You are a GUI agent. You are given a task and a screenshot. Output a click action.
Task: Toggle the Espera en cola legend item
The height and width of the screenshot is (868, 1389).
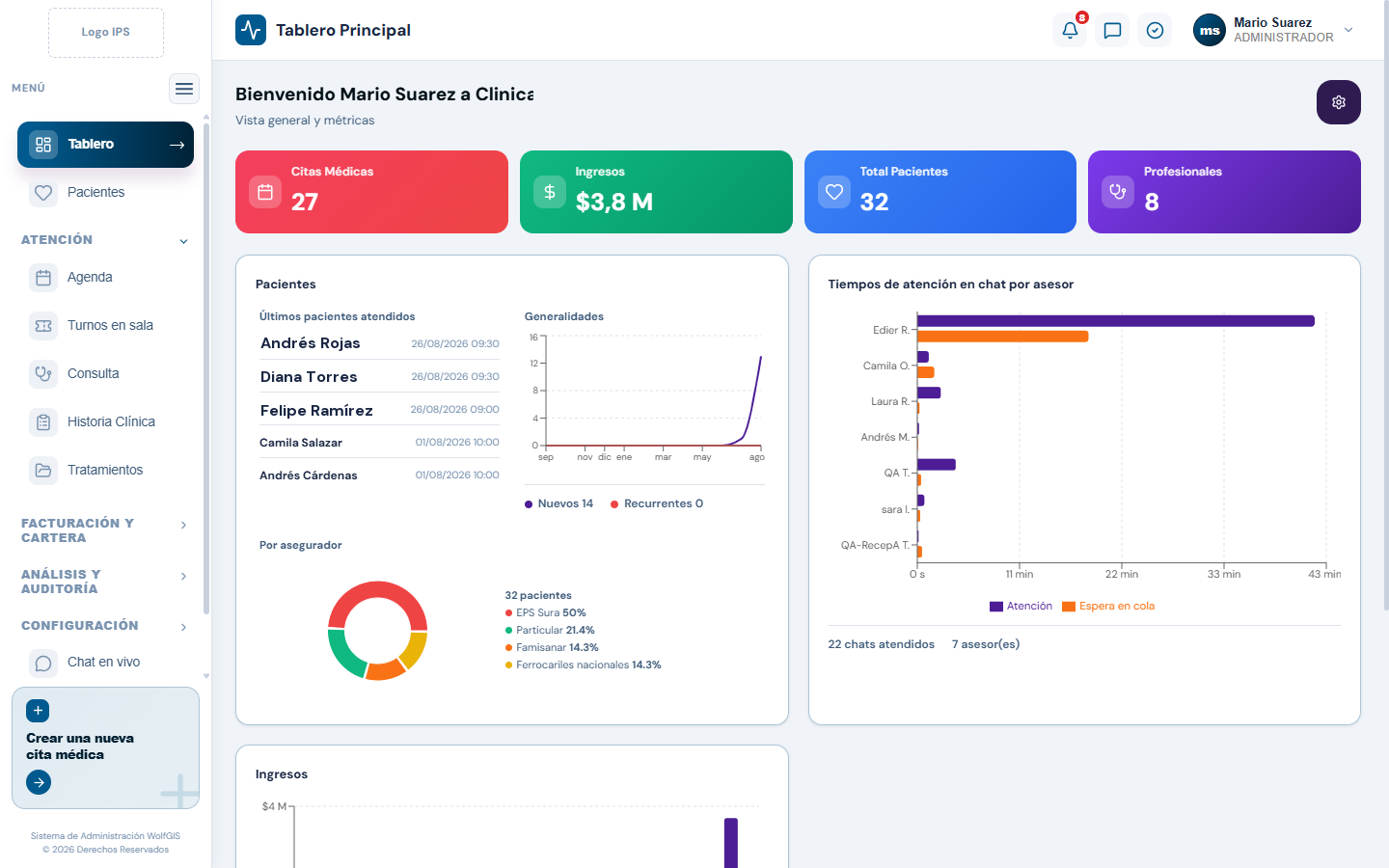point(1108,607)
